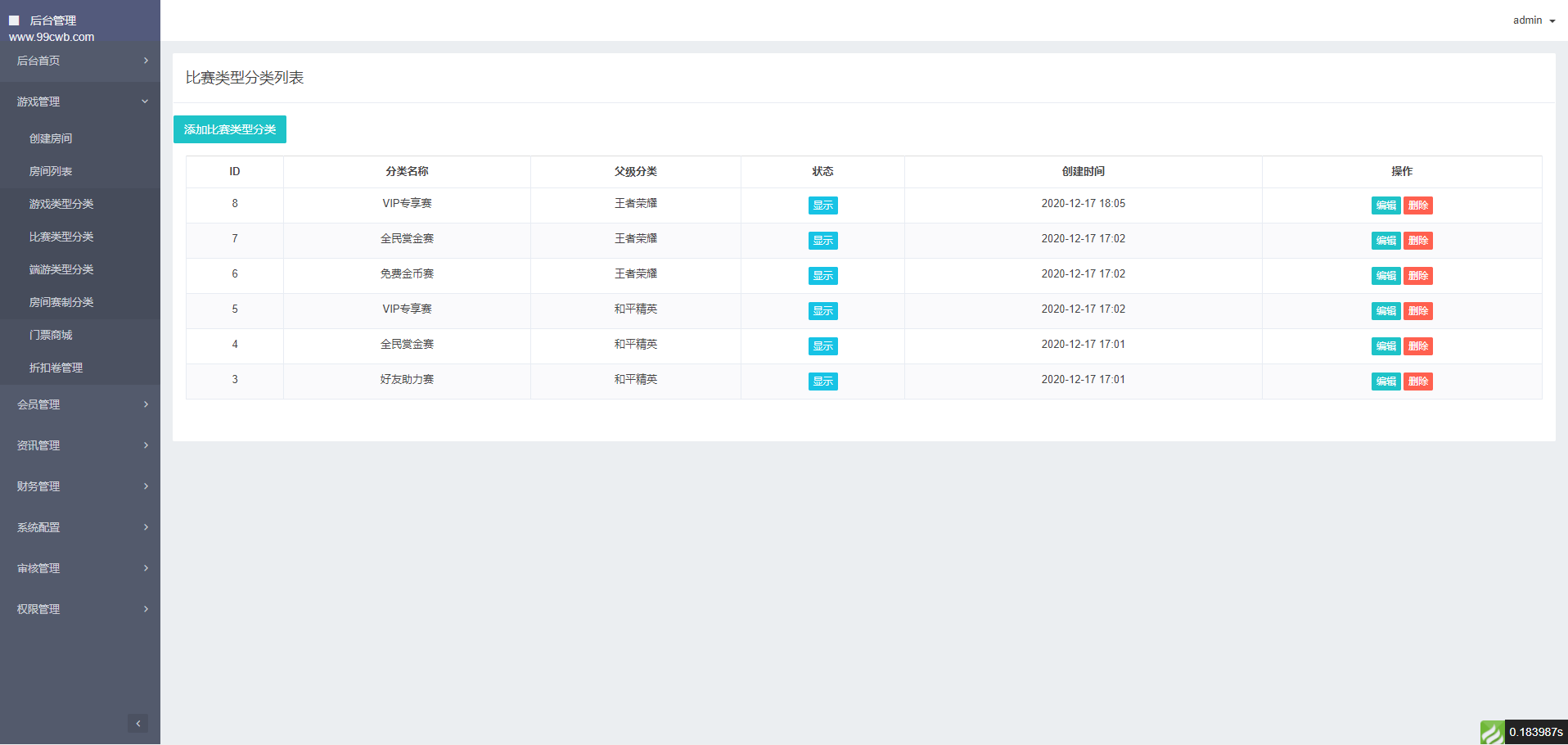Open 创建房间 in sidebar
The image size is (1568, 745).
[80, 138]
